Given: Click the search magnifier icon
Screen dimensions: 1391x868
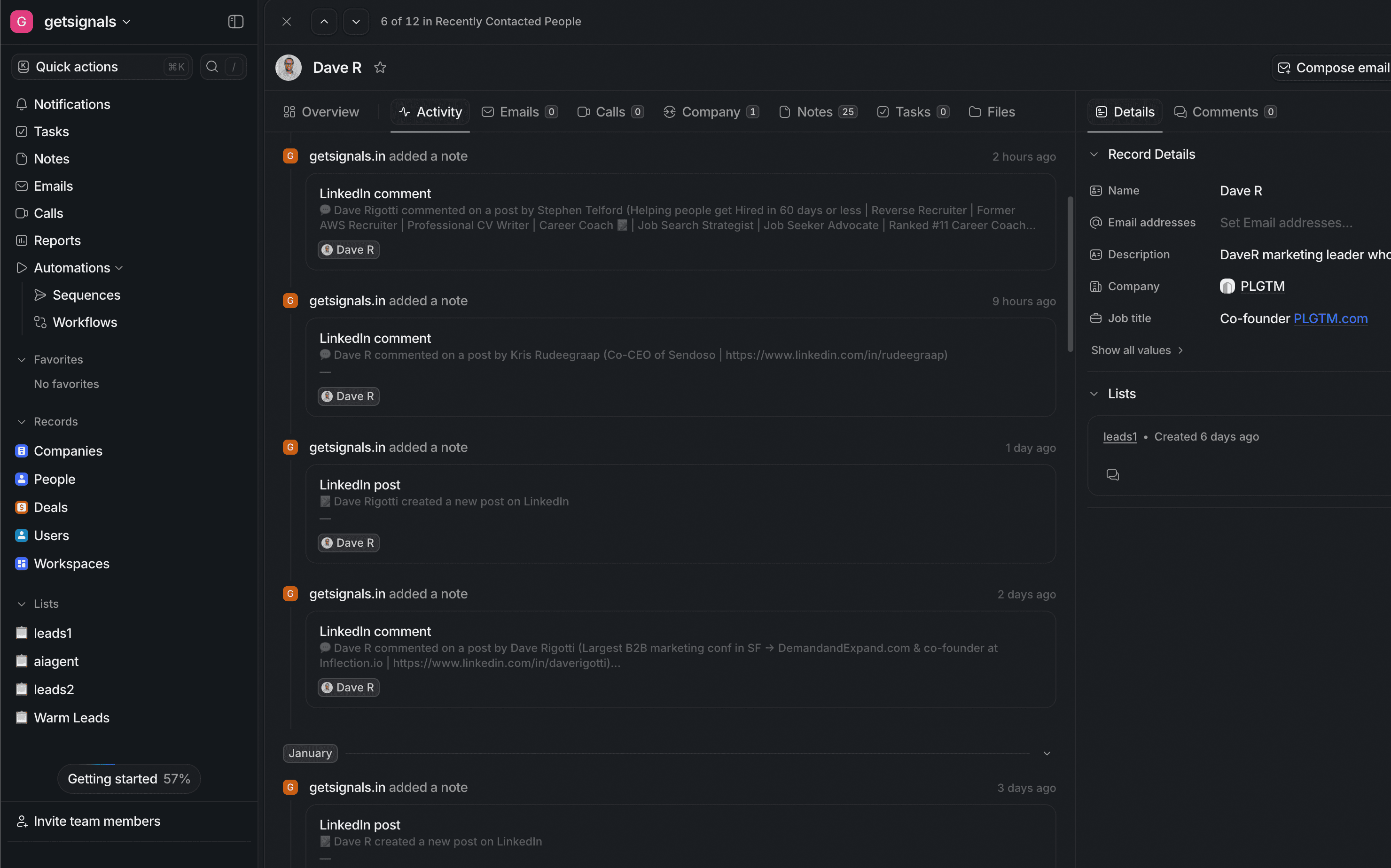Looking at the screenshot, I should (212, 67).
